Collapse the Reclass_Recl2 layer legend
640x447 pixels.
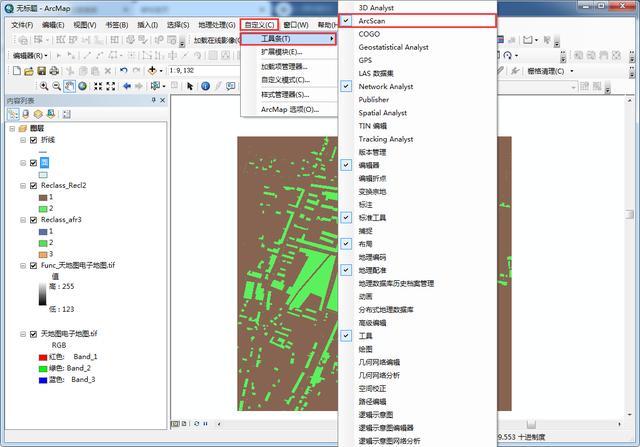pyautogui.click(x=23, y=186)
